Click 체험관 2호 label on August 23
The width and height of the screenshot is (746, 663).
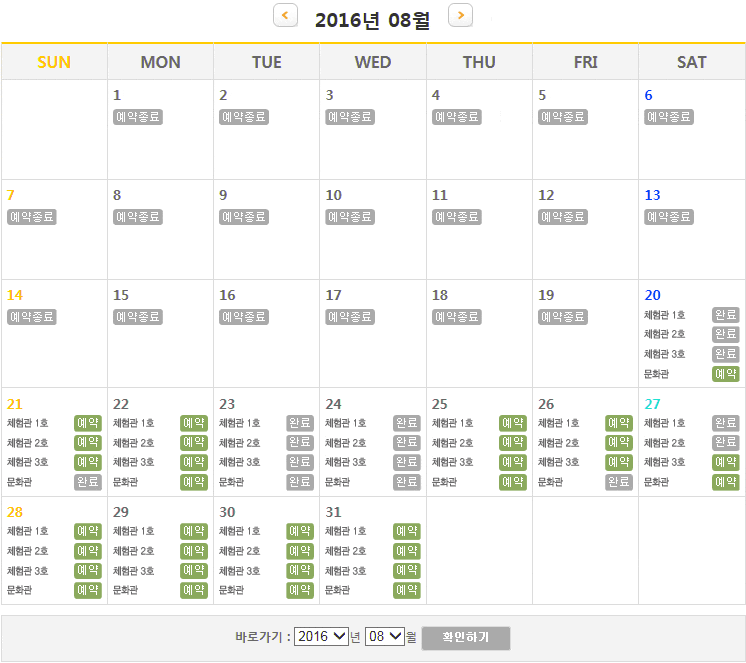click(x=240, y=443)
